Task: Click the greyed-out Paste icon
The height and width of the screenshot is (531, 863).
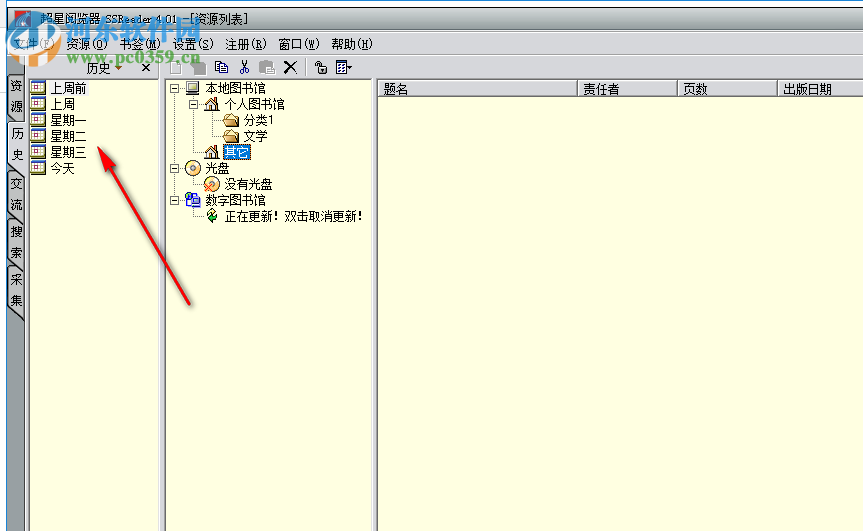Action: 267,67
